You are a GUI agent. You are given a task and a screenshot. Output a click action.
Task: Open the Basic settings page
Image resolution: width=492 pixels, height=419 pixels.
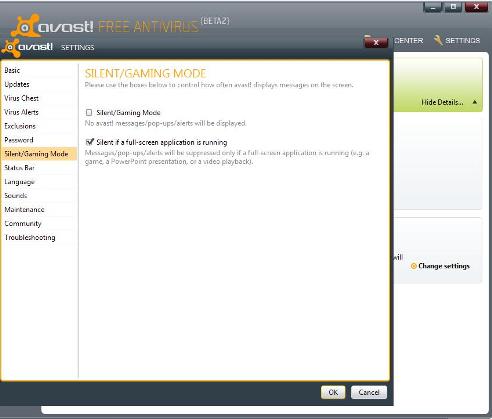[39, 70]
